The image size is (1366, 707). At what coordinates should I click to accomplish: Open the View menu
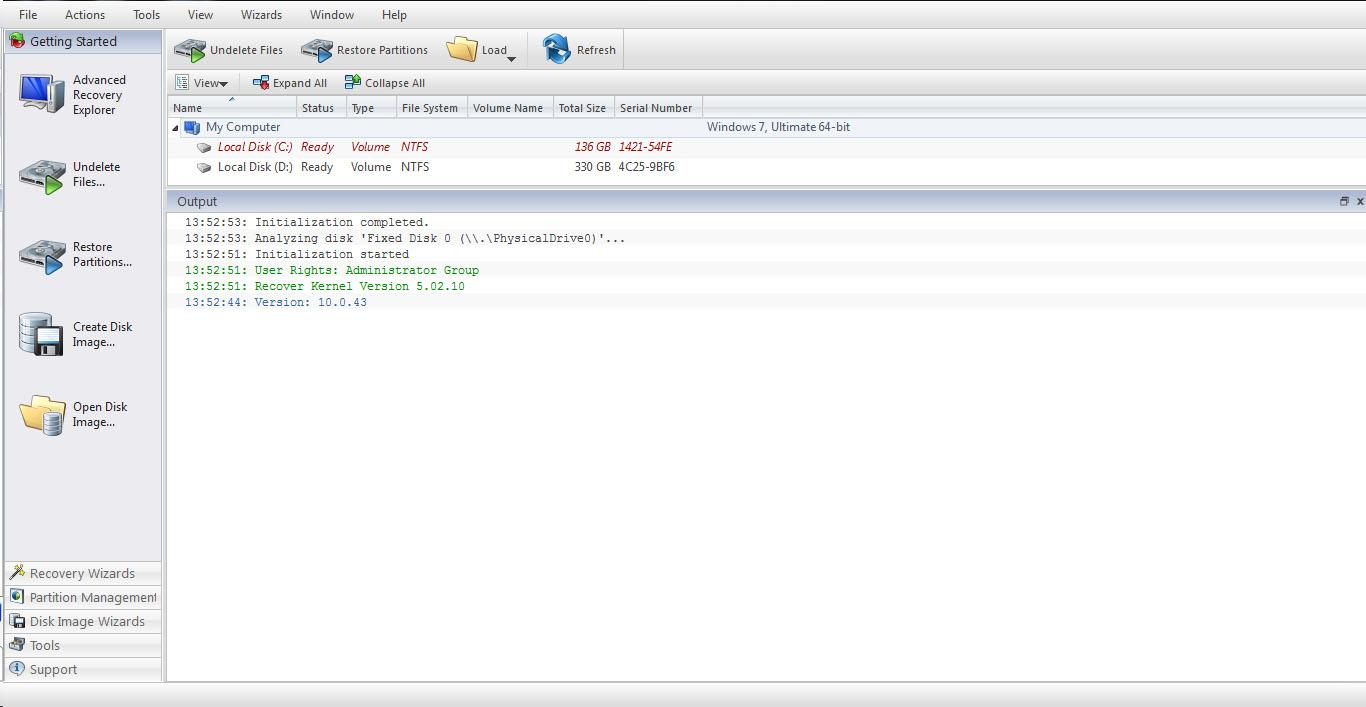click(x=200, y=15)
